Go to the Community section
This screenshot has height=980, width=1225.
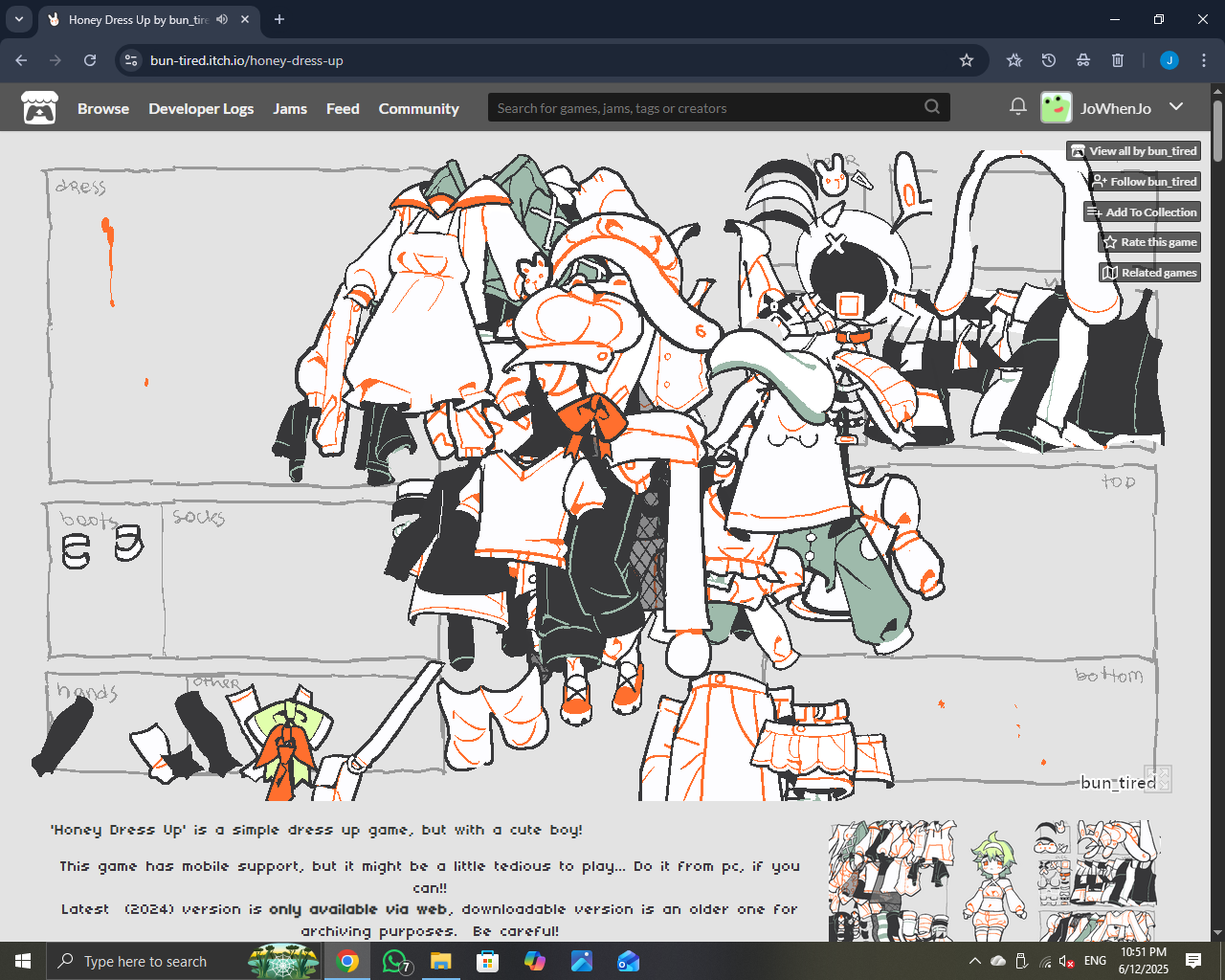(x=419, y=108)
